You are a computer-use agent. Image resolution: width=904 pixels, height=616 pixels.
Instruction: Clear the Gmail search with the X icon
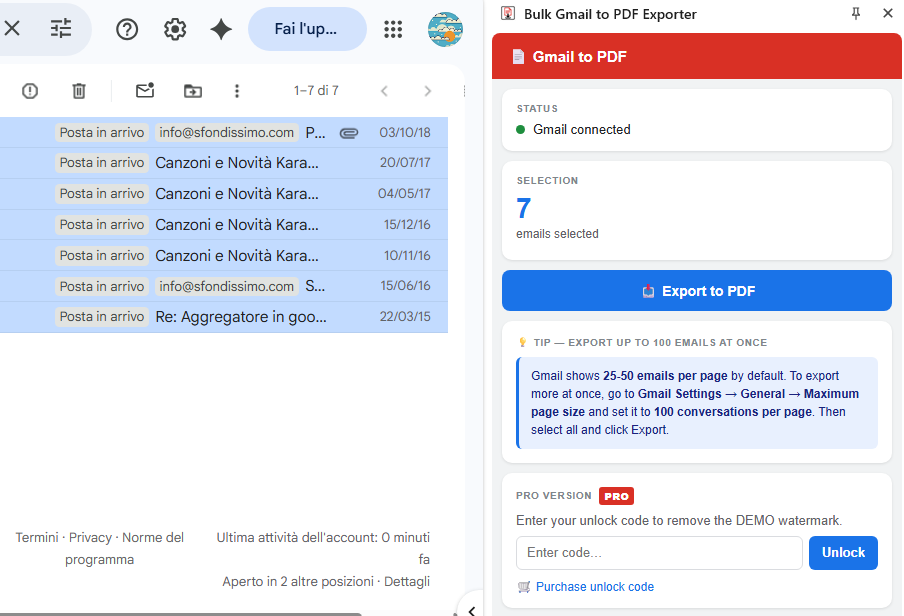[x=12, y=28]
